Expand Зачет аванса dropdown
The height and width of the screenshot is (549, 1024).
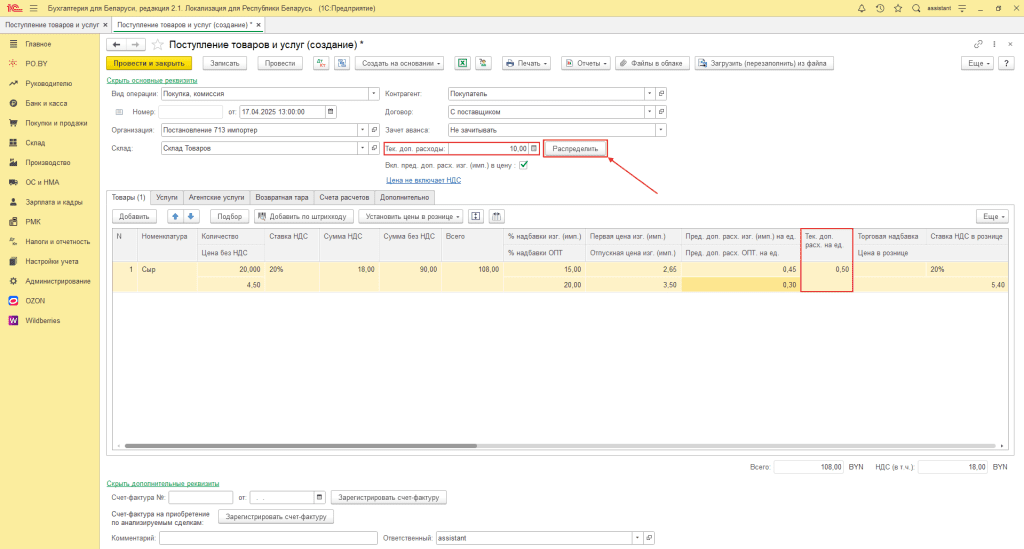pos(661,130)
